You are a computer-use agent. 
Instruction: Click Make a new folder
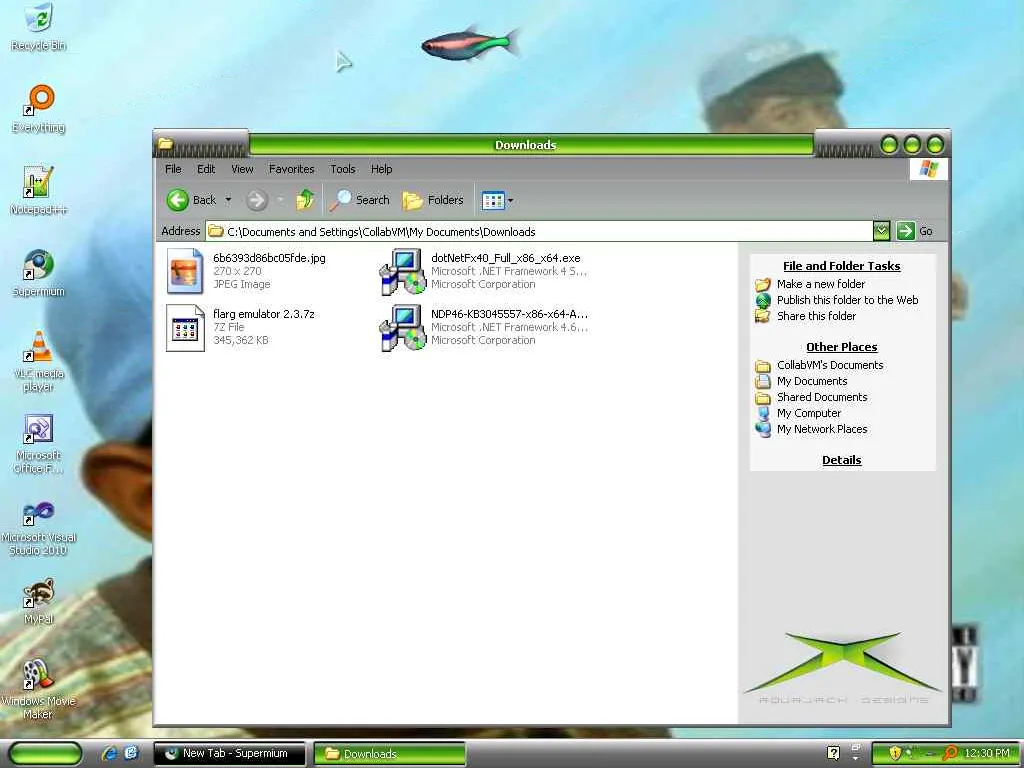tap(820, 284)
